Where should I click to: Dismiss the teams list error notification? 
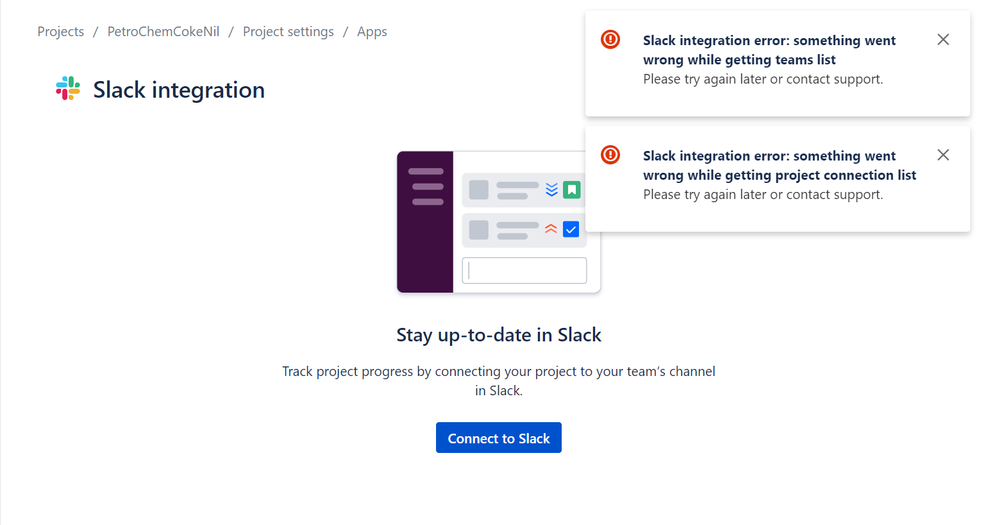point(943,40)
